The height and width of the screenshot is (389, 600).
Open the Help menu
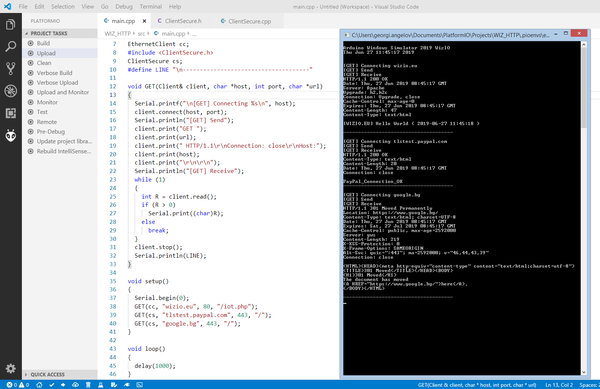point(175,7)
